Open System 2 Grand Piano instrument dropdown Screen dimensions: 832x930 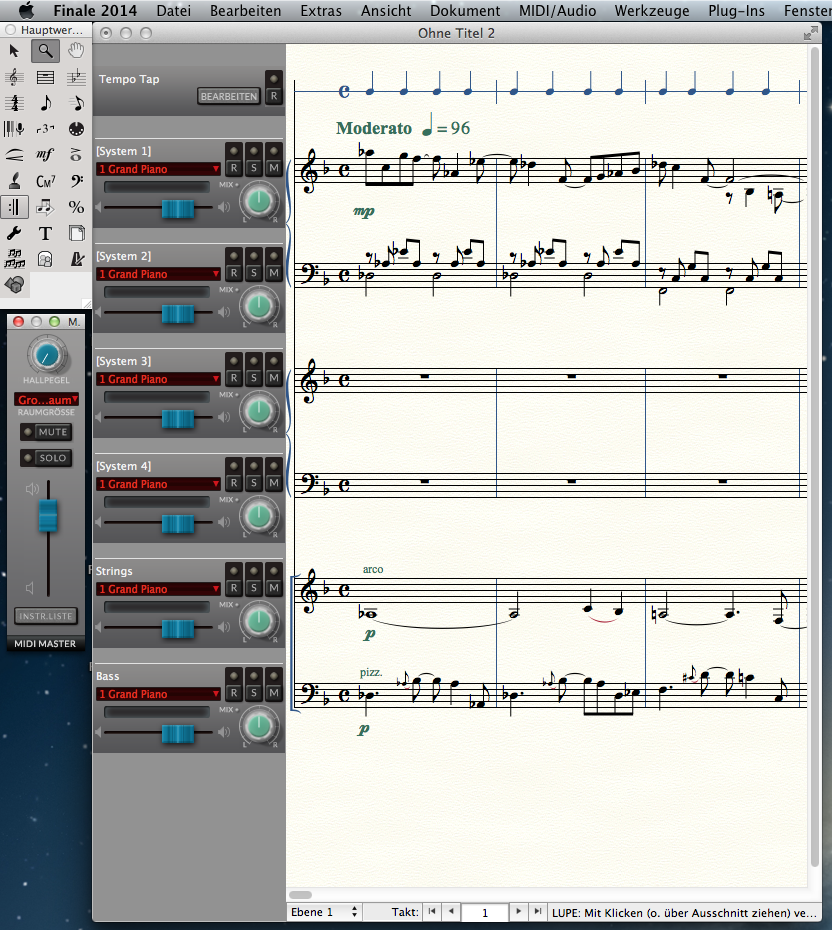(x=158, y=274)
